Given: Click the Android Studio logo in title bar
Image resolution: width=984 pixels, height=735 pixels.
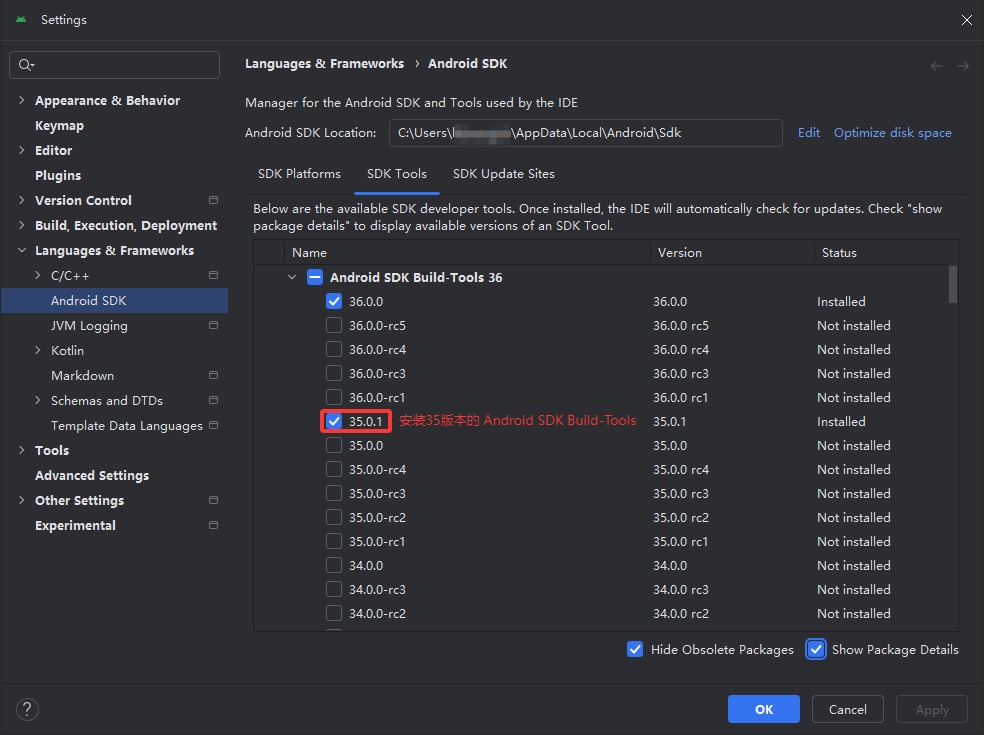Looking at the screenshot, I should click(21, 19).
